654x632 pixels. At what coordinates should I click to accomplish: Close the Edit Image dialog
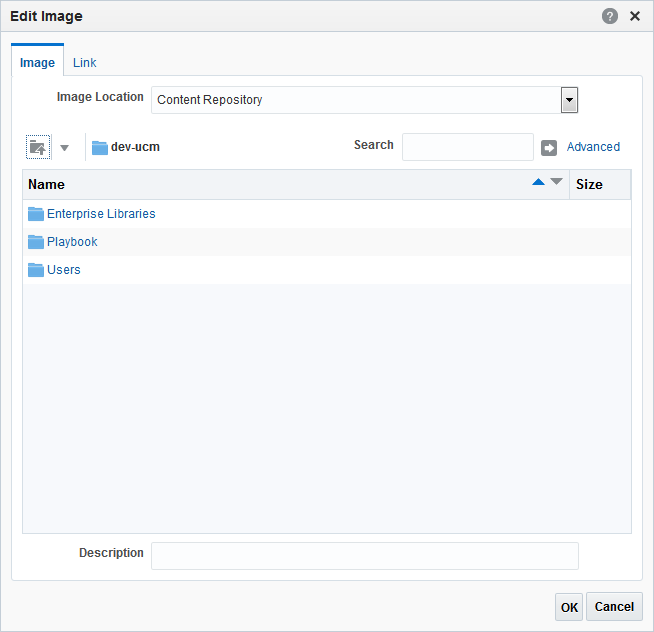click(x=635, y=16)
